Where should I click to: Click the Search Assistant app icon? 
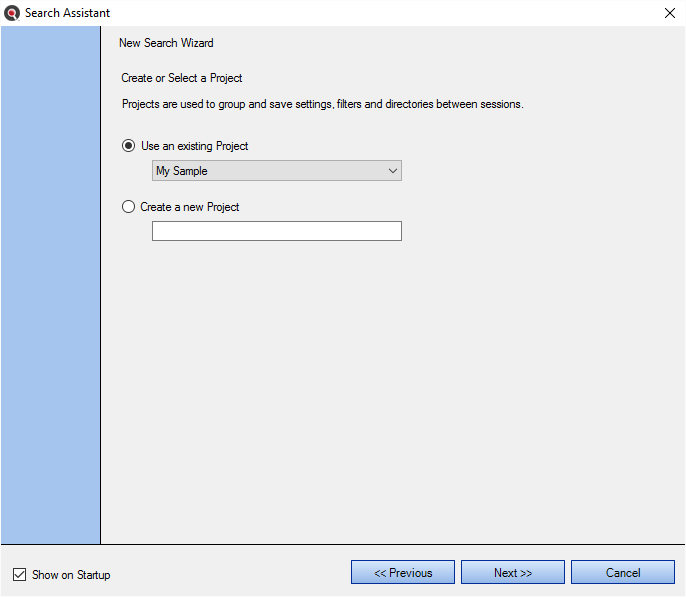[12, 13]
